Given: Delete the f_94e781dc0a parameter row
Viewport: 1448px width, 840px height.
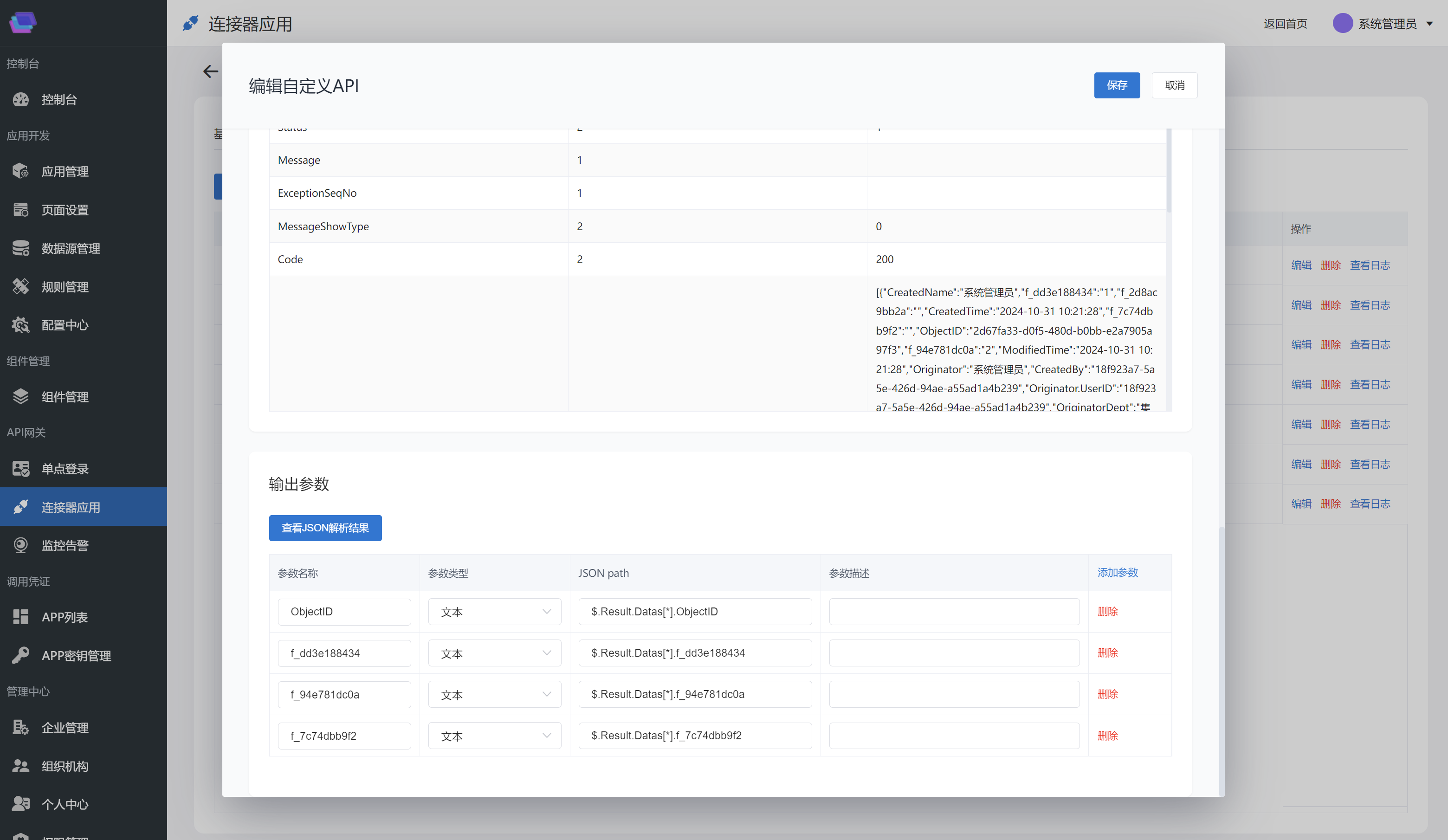Looking at the screenshot, I should click(x=1107, y=694).
